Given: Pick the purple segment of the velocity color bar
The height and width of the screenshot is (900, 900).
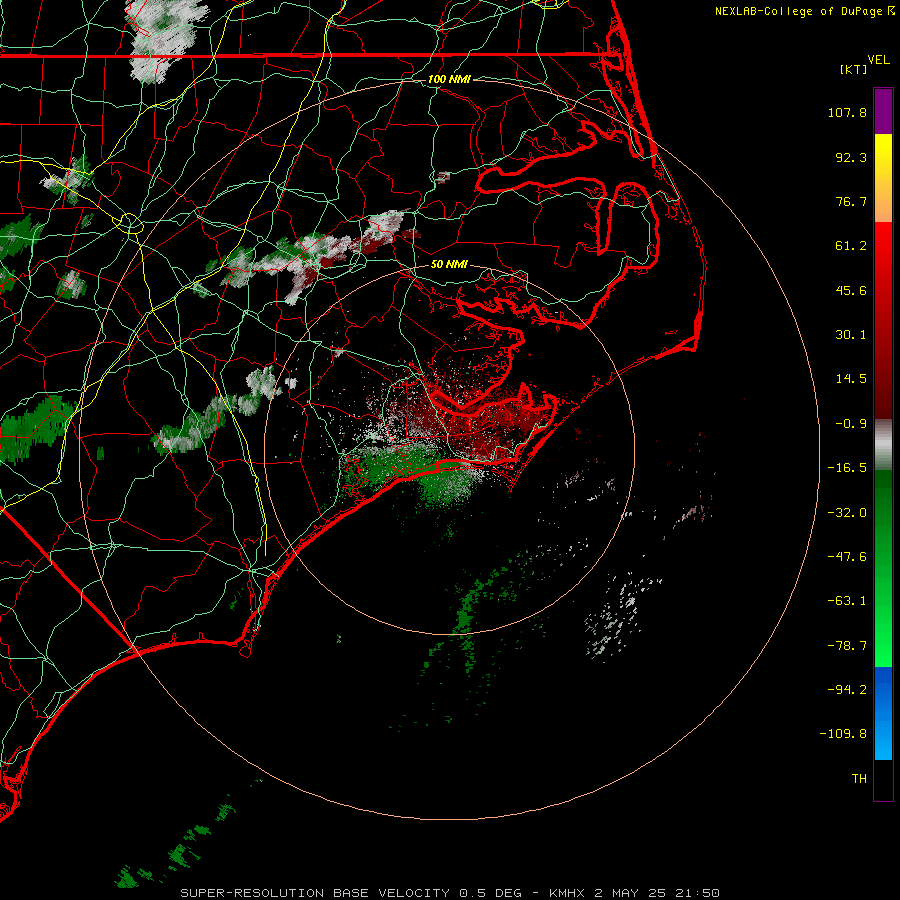Looking at the screenshot, I should 883,112.
